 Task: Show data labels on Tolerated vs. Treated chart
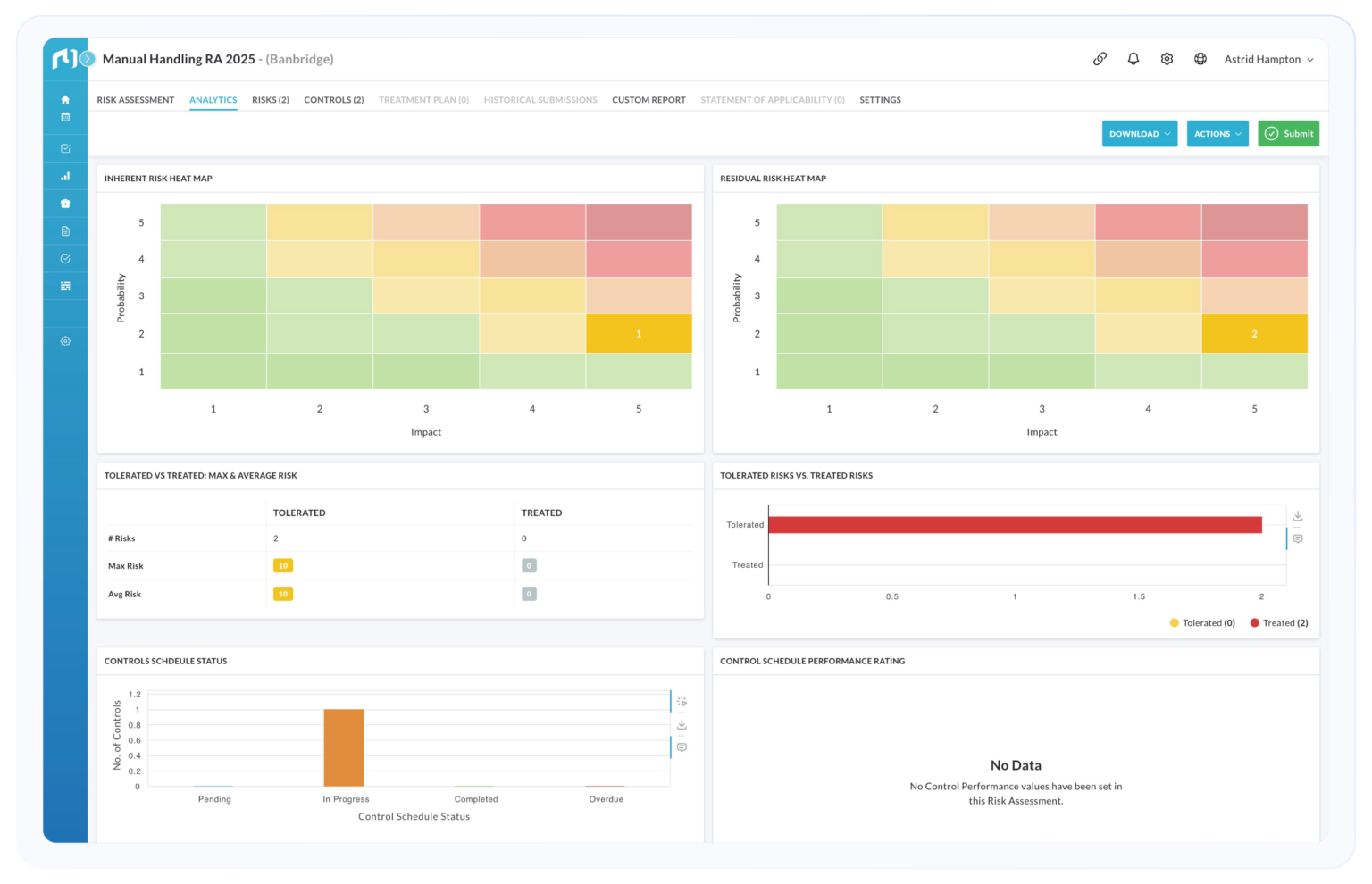[1298, 539]
